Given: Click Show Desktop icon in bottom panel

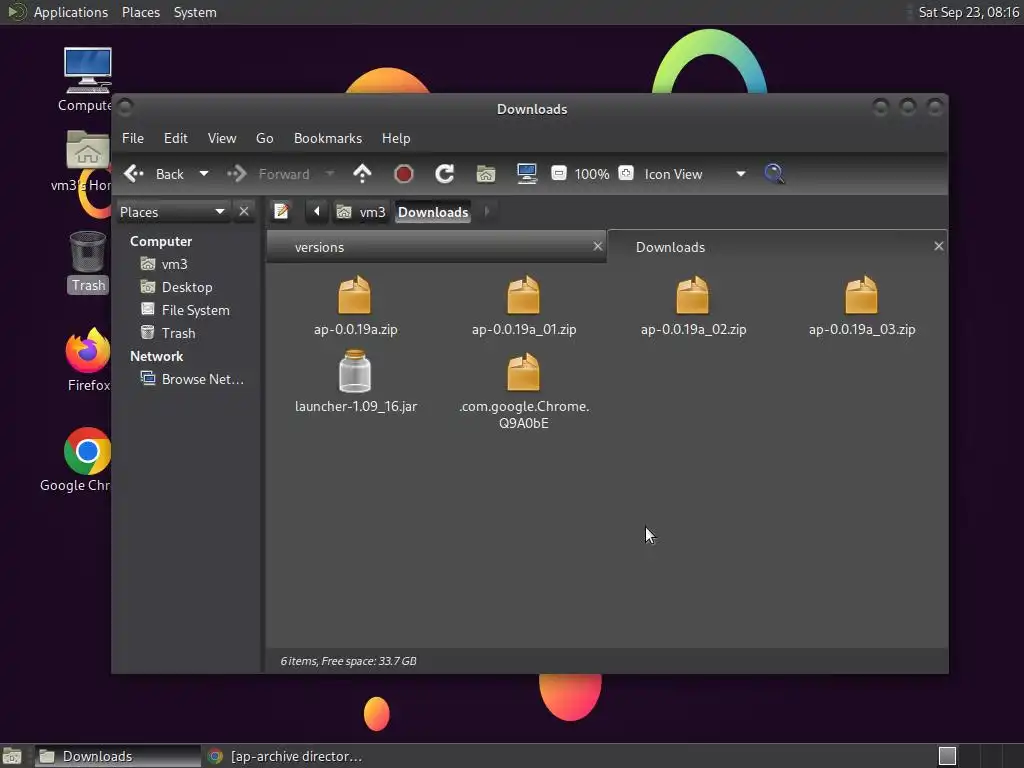Looking at the screenshot, I should coord(12,756).
